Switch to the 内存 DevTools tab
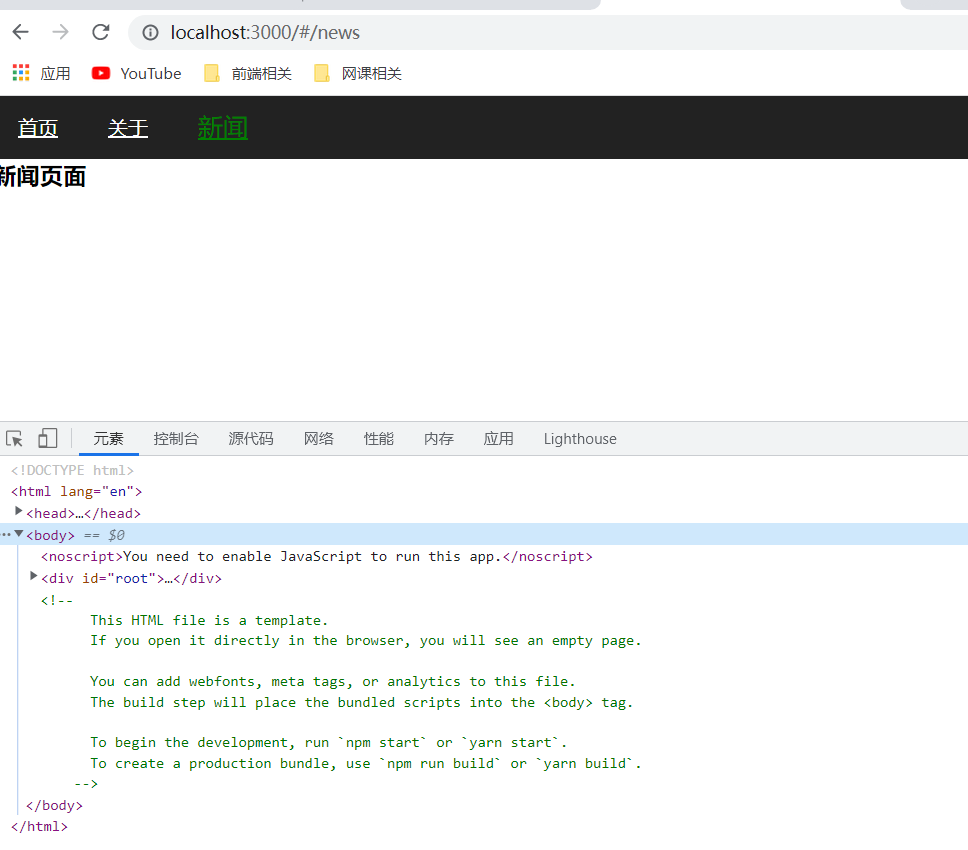The image size is (968, 850). [x=438, y=439]
